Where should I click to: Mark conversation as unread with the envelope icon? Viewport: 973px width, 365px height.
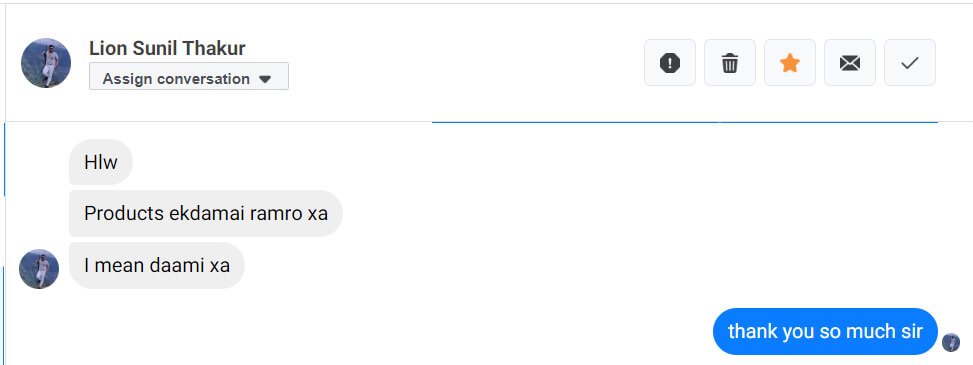pos(850,63)
